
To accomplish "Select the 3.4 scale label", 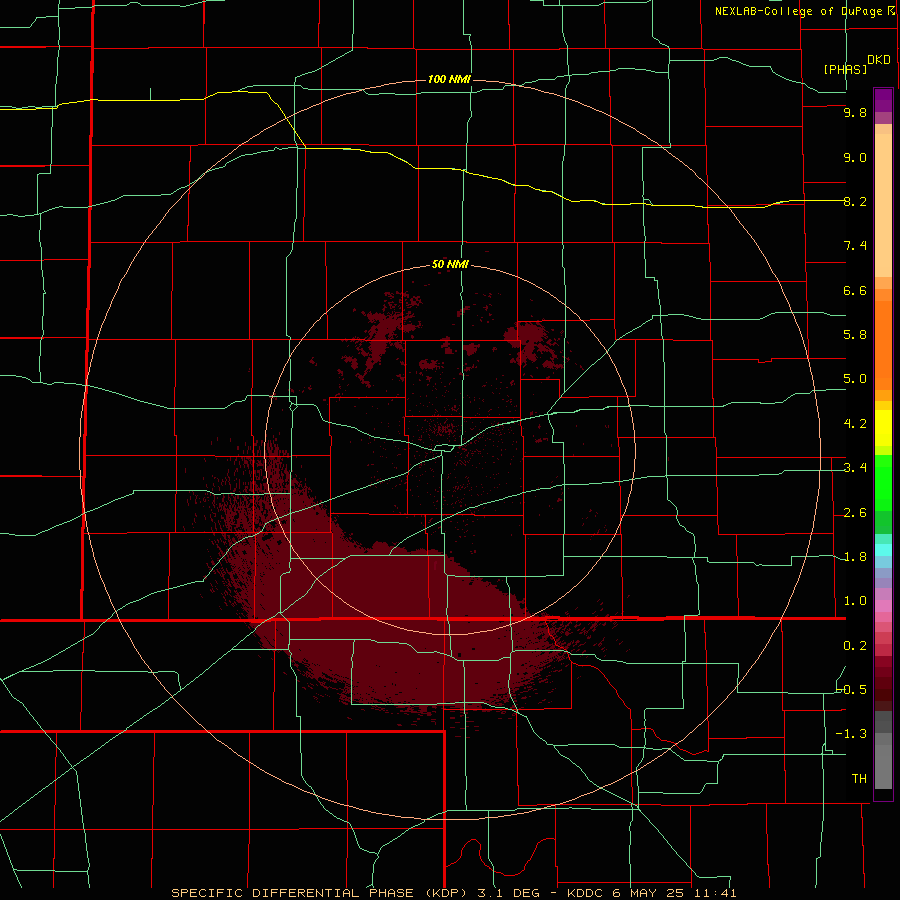I will [x=855, y=468].
